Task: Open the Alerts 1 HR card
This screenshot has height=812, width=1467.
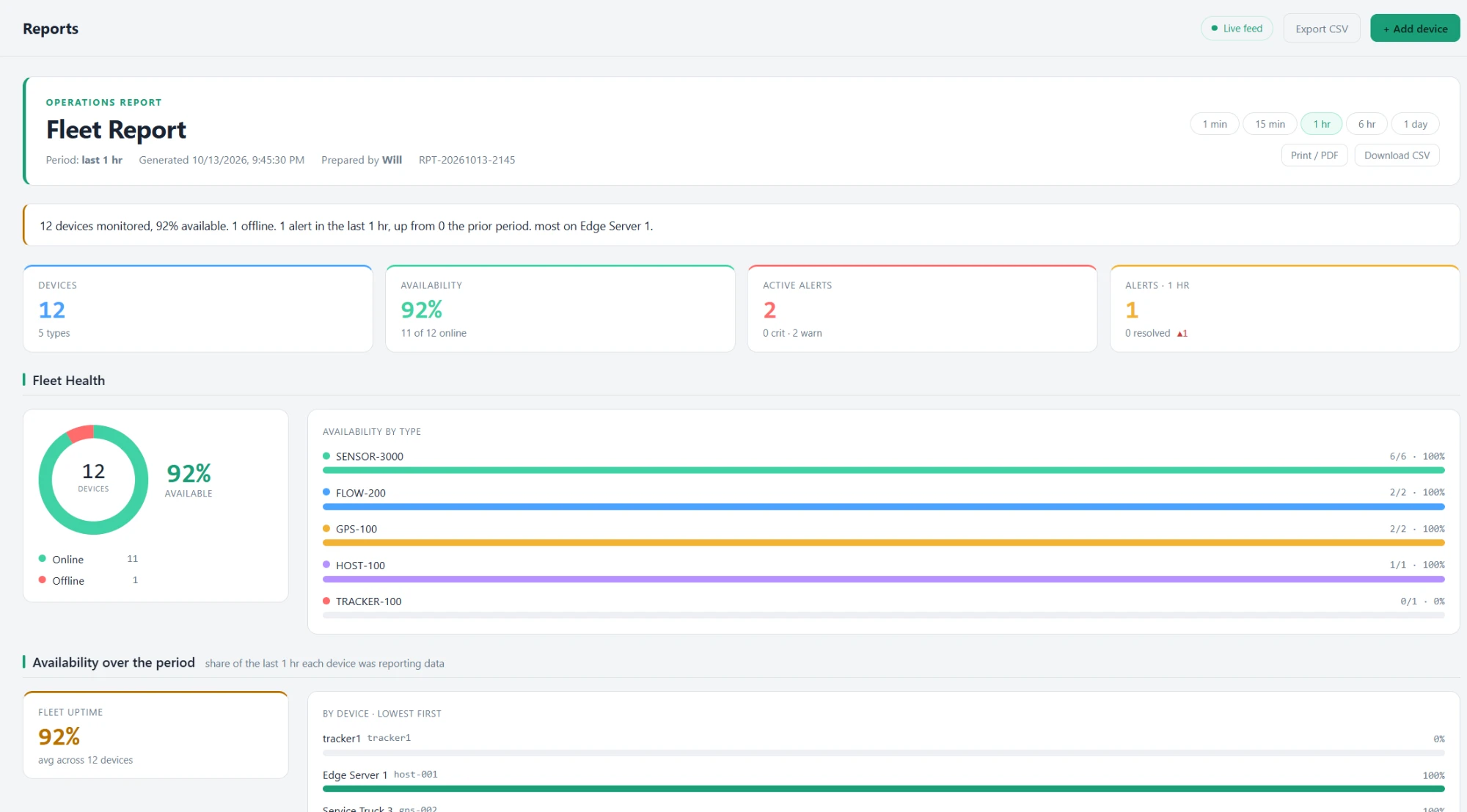Action: tap(1284, 309)
